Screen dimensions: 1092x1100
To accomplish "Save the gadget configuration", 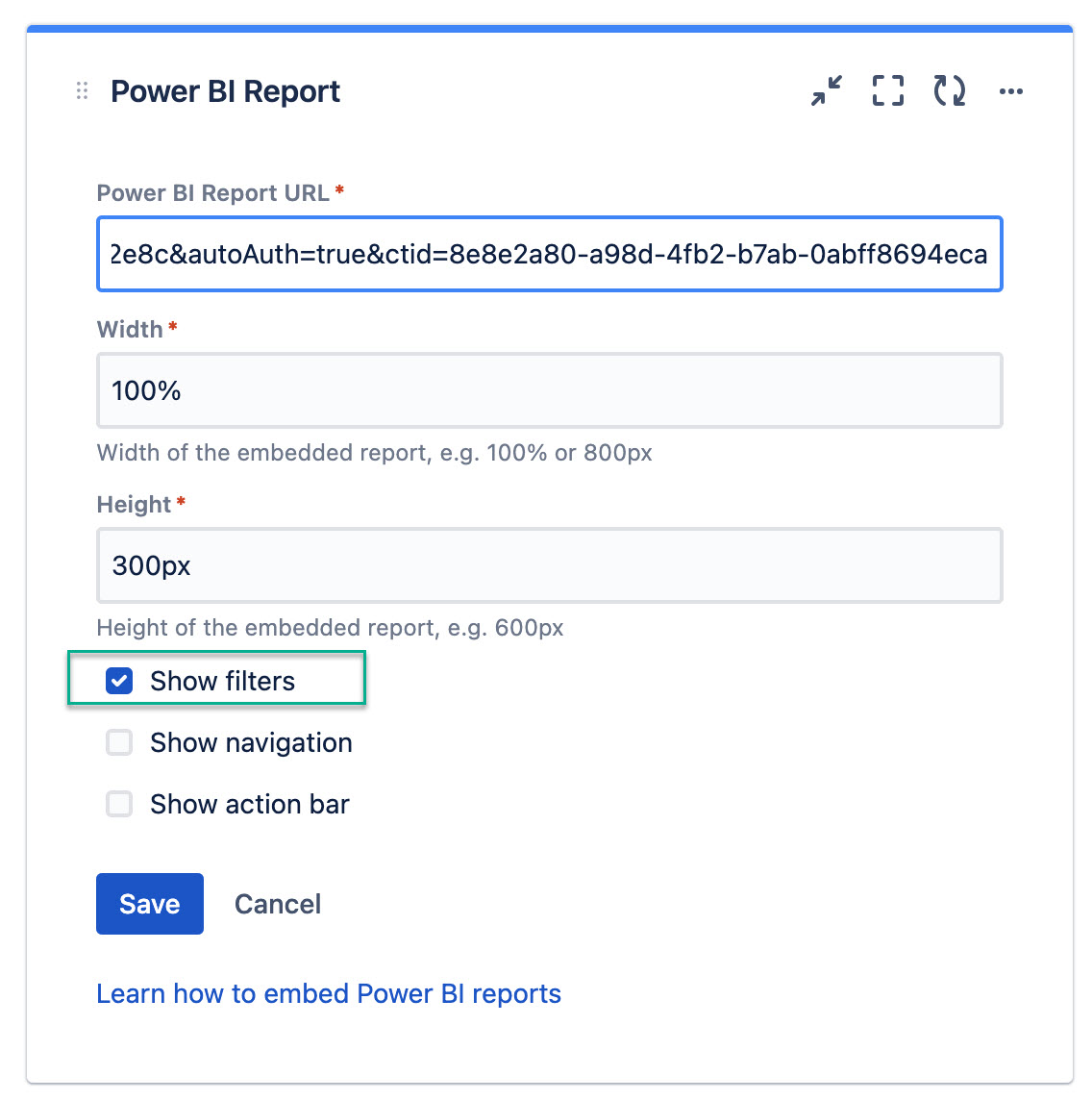I will [x=149, y=904].
